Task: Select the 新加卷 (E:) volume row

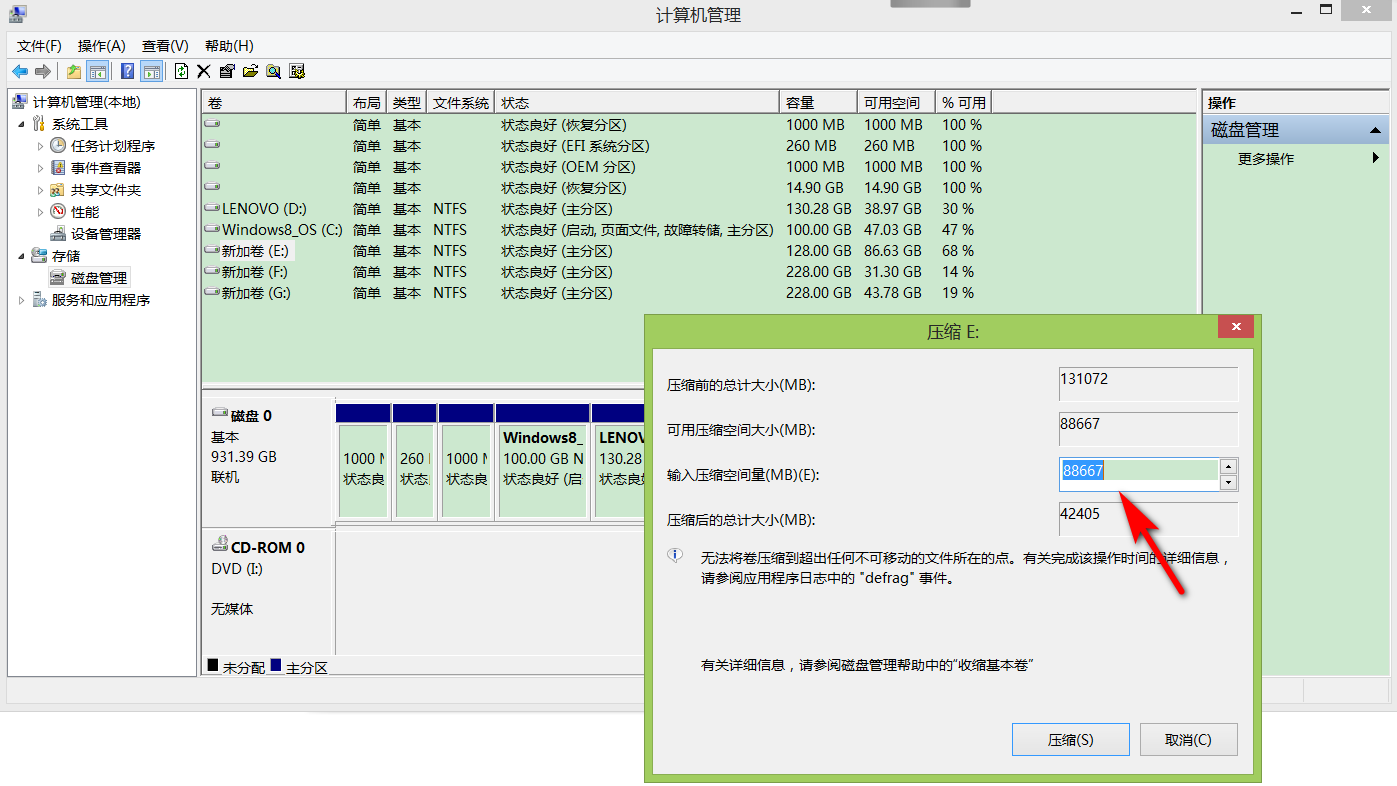Action: [x=699, y=251]
